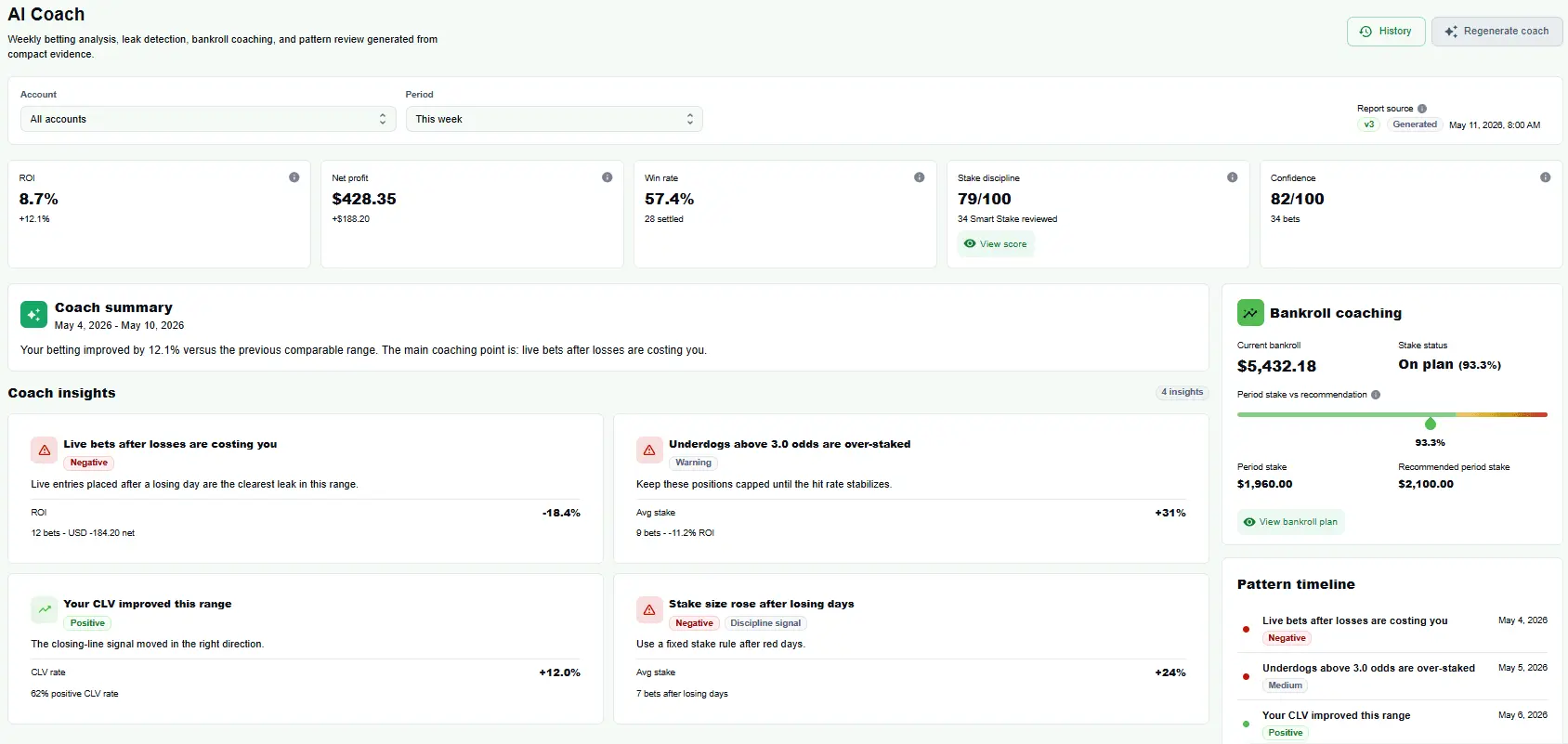The height and width of the screenshot is (744, 1568).
Task: Open timeline entry Underdogs above 3.0 odds
Action: click(1368, 668)
